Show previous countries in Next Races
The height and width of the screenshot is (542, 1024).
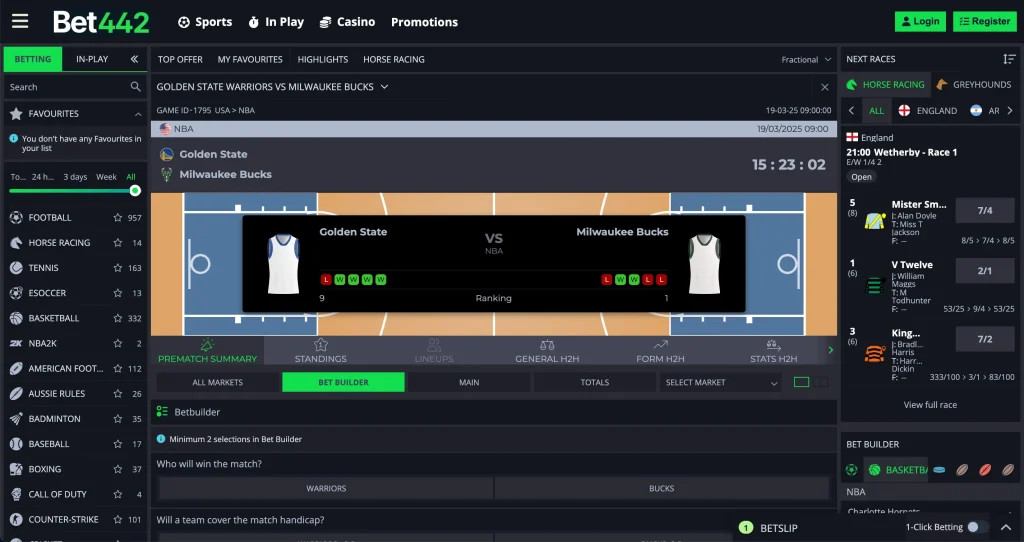851,110
